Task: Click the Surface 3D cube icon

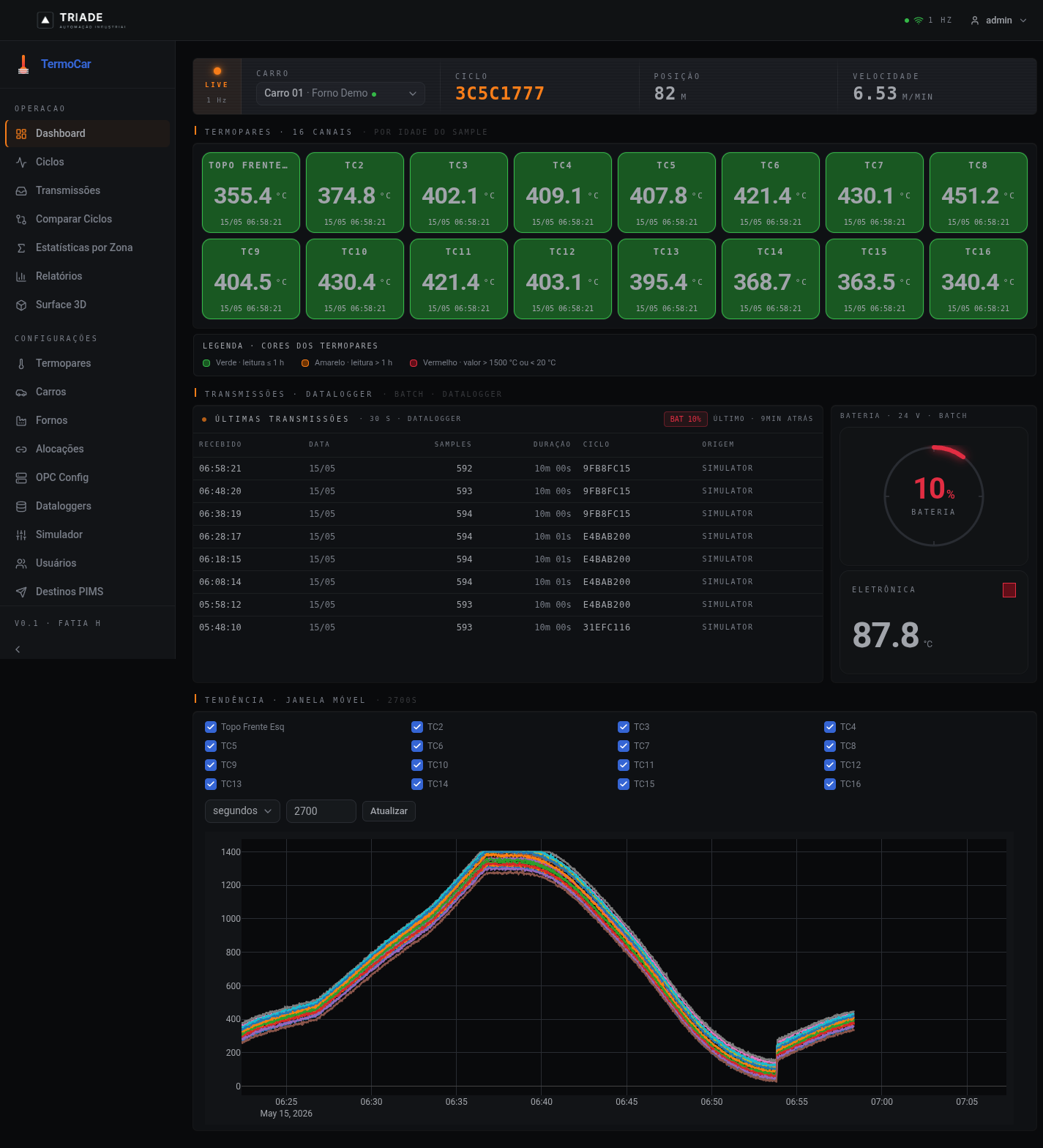Action: point(21,305)
